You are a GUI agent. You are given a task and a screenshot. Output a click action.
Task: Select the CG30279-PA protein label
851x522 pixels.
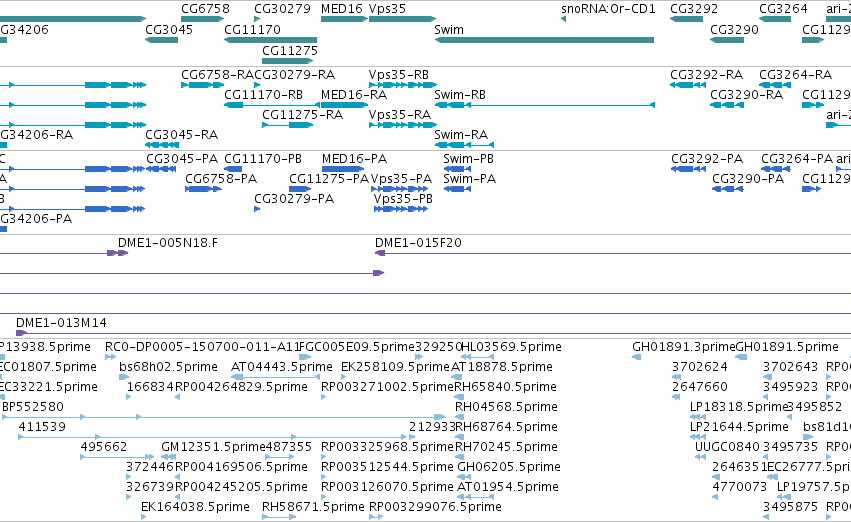coord(294,199)
